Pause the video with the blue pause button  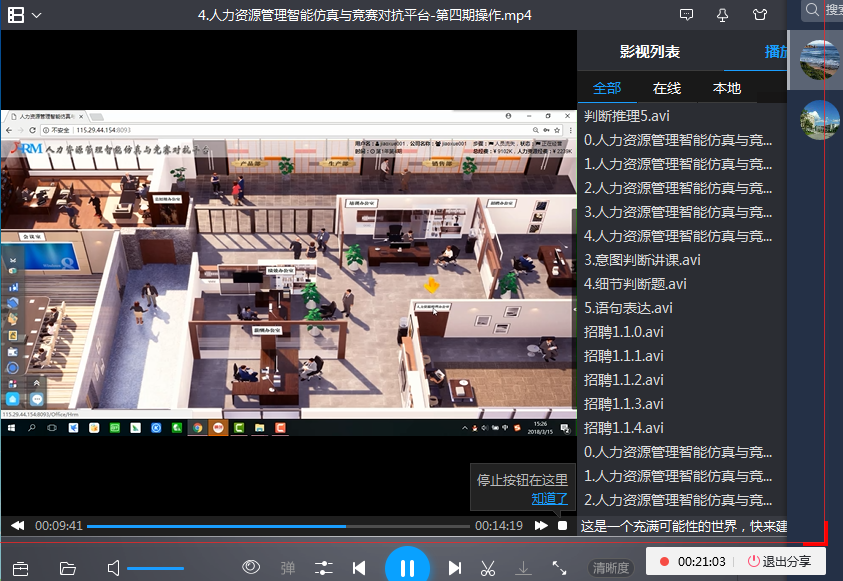(407, 567)
